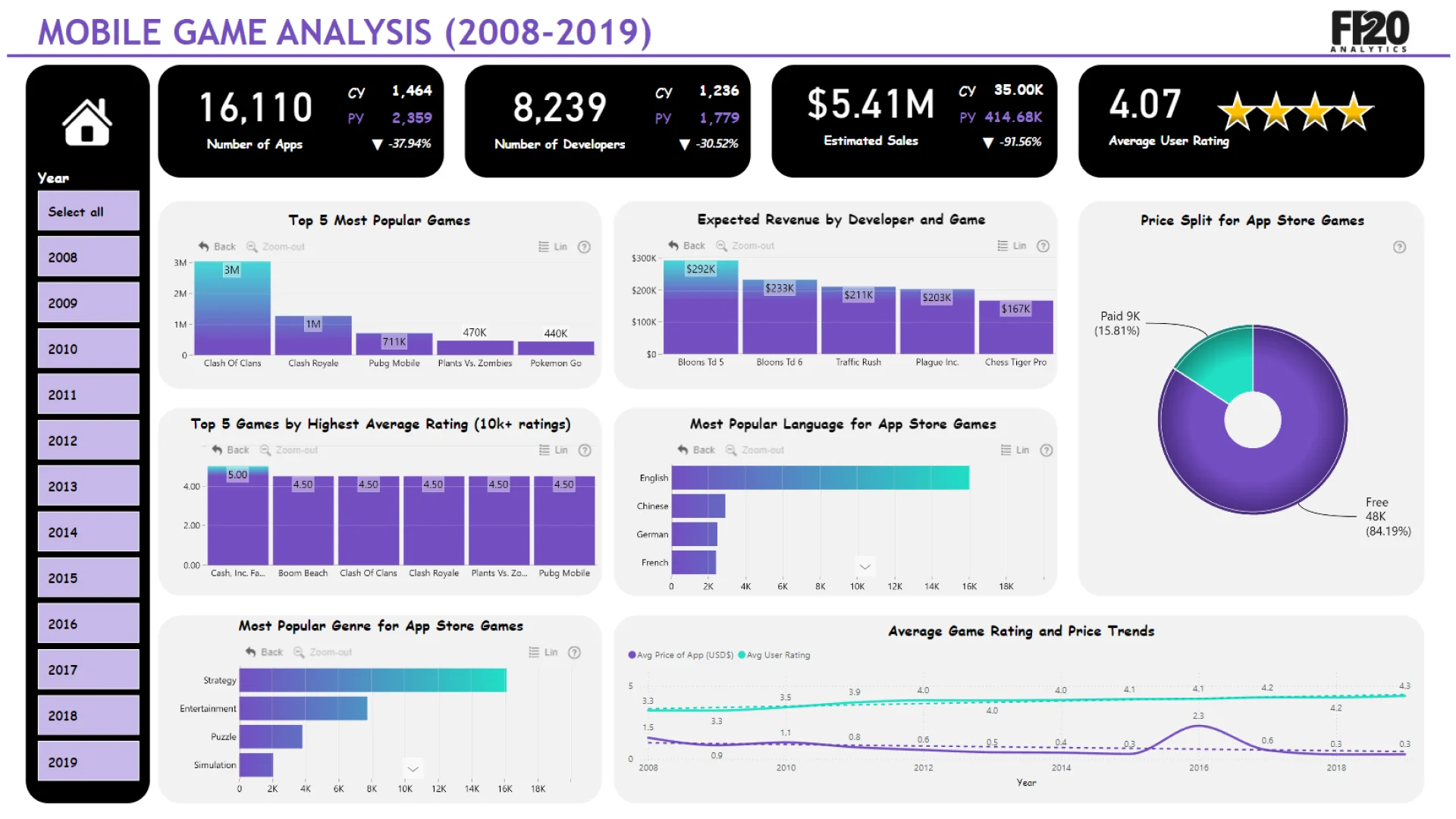Viewport: 1456px width, 819px height.
Task: Expand more rows chevron in Genre chart
Action: pos(413,768)
